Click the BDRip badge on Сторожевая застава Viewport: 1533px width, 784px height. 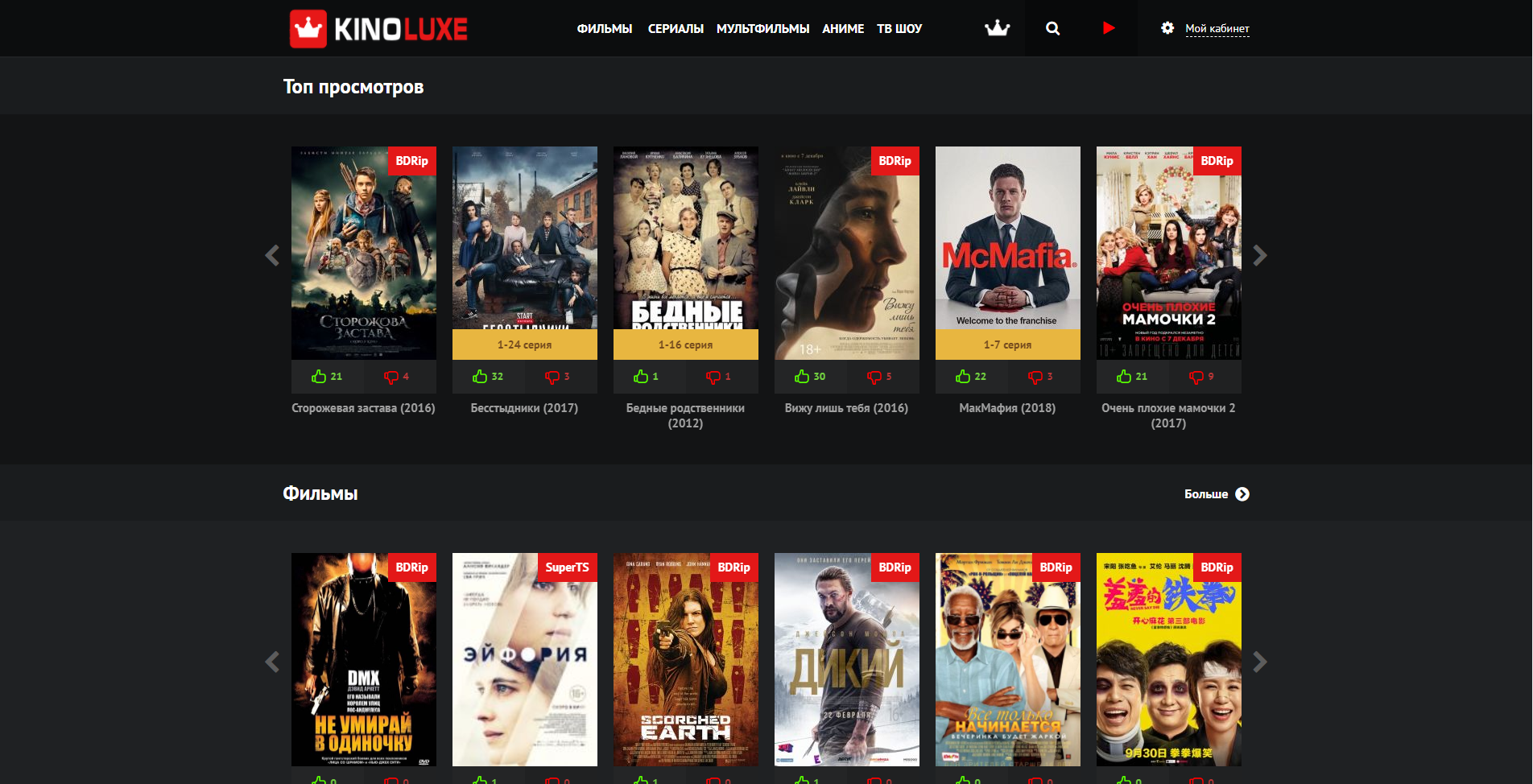tap(412, 161)
